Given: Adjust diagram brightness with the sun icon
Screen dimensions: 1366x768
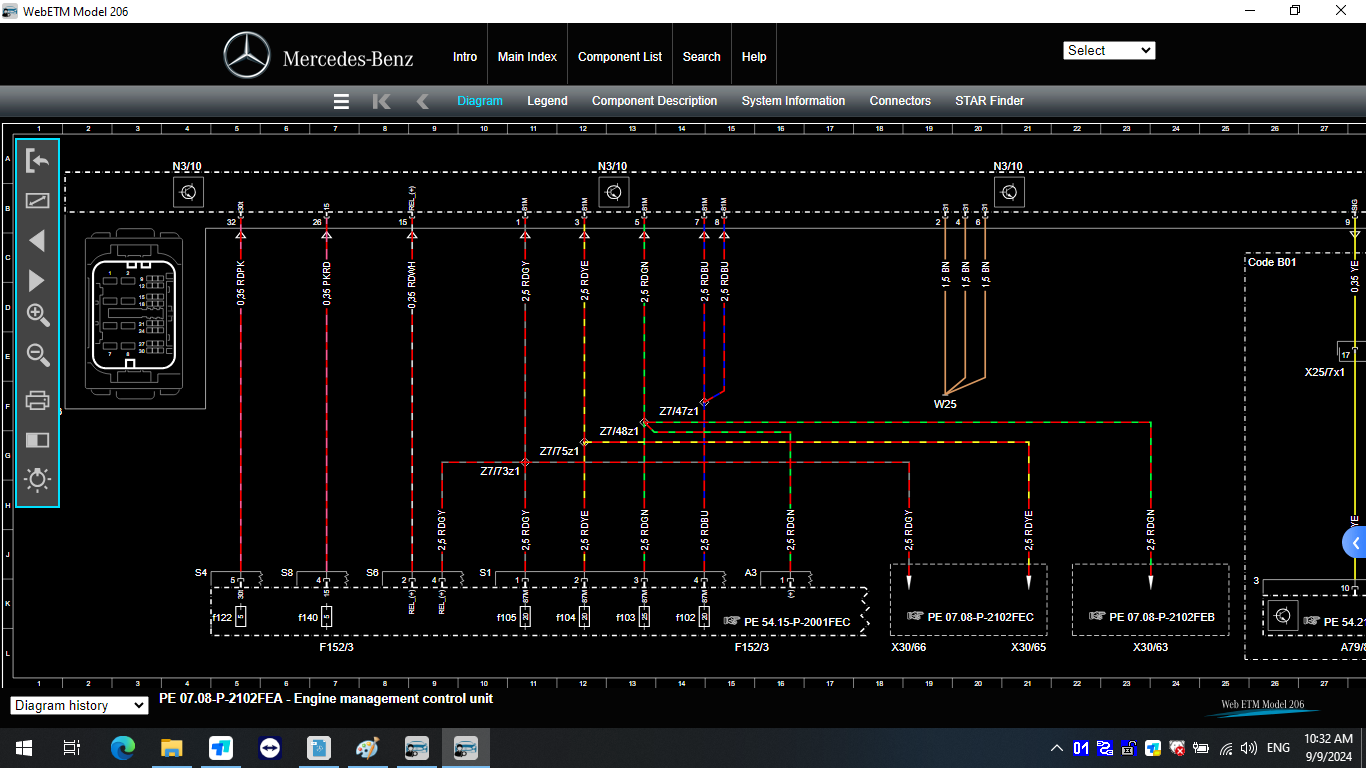Looking at the screenshot, I should pyautogui.click(x=37, y=478).
